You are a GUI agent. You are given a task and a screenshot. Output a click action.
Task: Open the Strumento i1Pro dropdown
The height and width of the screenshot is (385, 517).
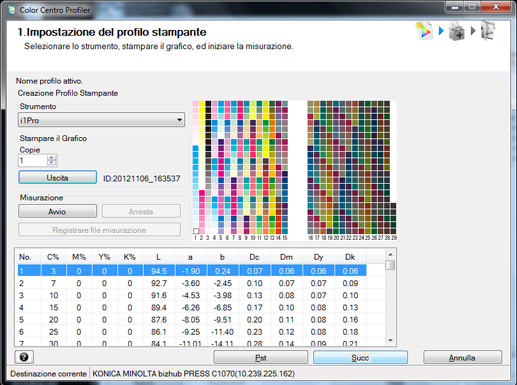coord(101,120)
